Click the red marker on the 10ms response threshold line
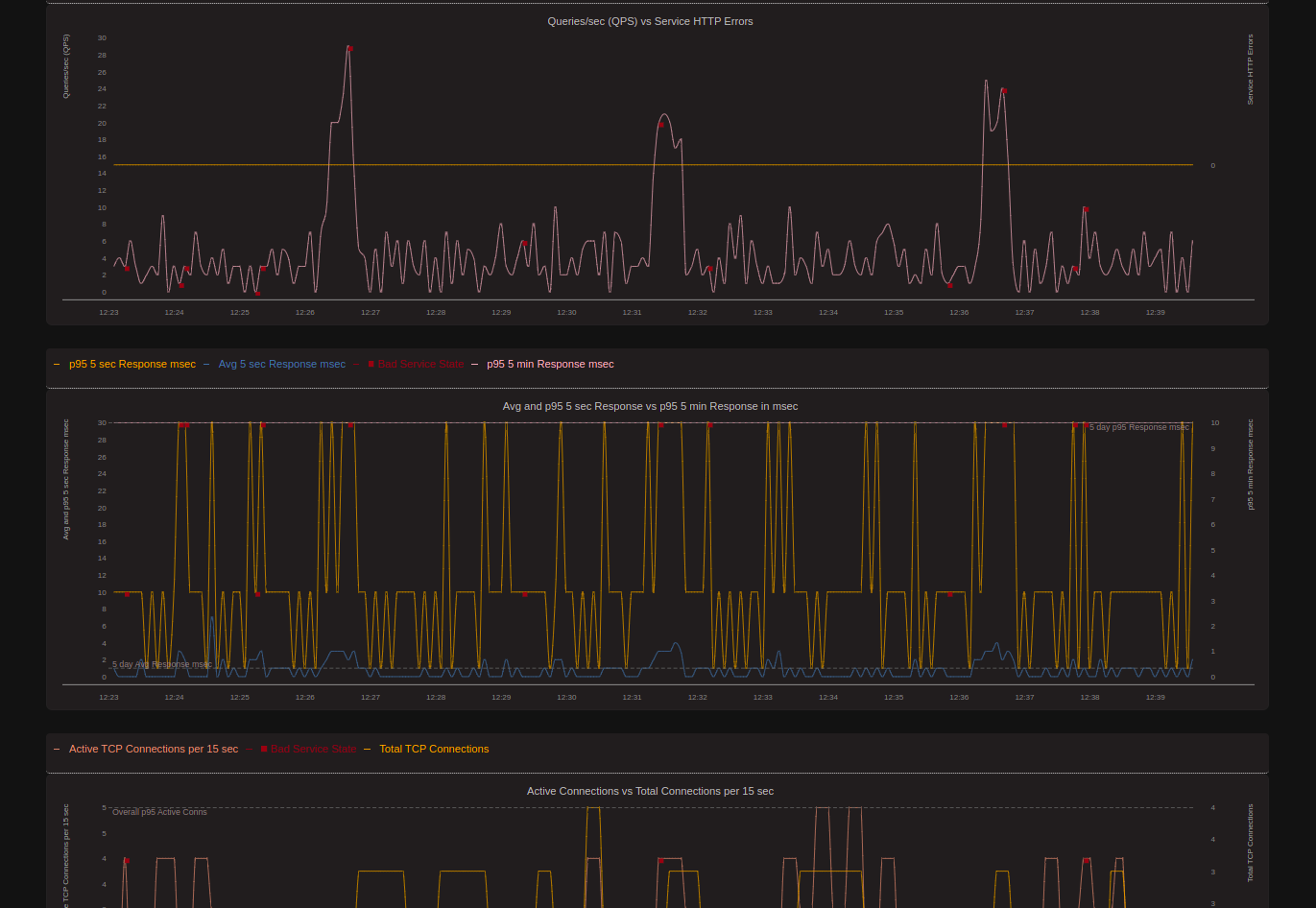This screenshot has width=1316, height=908. (x=127, y=595)
